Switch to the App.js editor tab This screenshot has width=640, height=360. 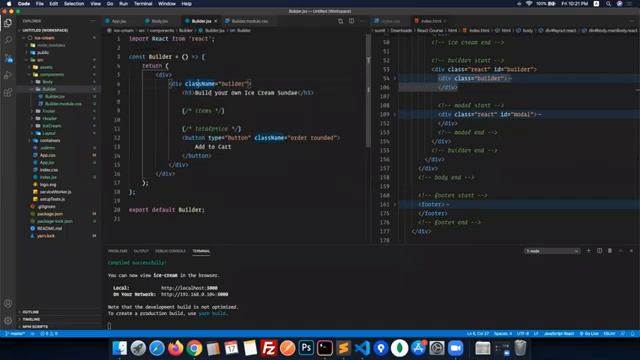(119, 21)
